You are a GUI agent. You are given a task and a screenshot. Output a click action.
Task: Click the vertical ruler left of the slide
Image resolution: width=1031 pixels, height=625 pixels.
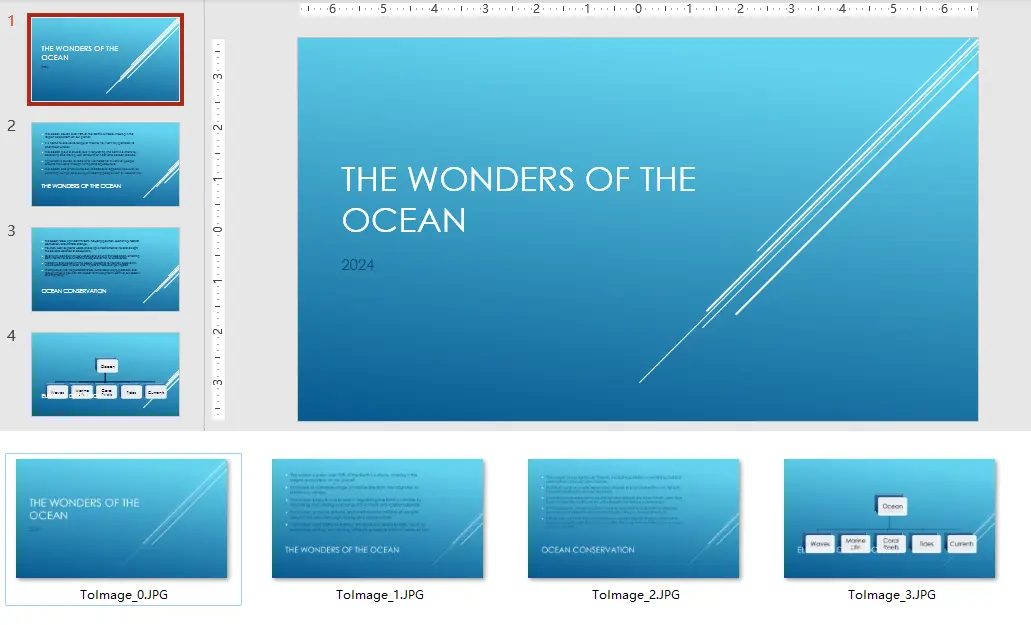click(218, 230)
